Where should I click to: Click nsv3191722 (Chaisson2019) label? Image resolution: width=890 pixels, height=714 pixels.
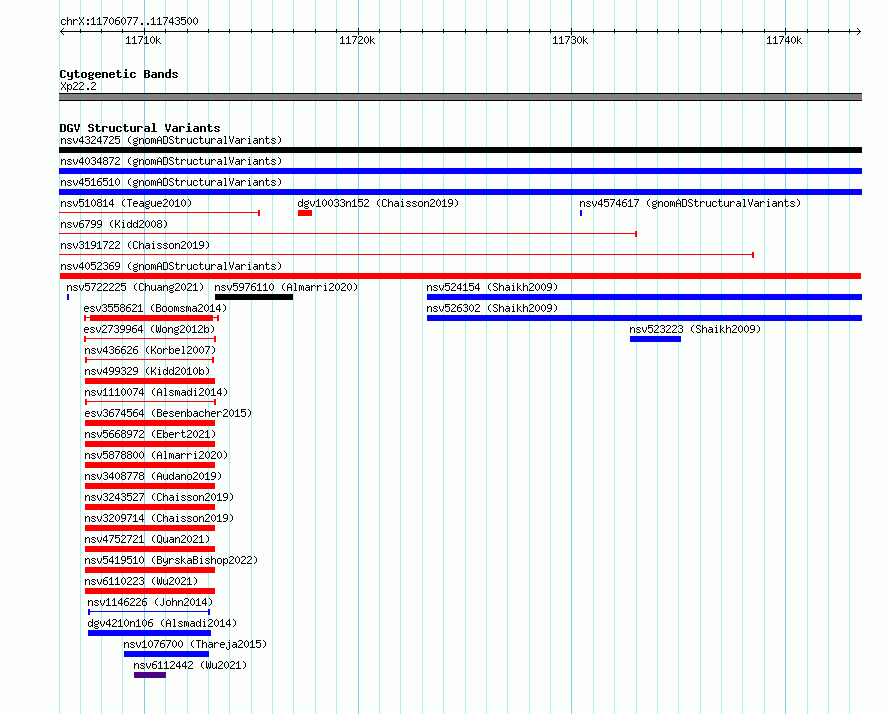coord(135,245)
